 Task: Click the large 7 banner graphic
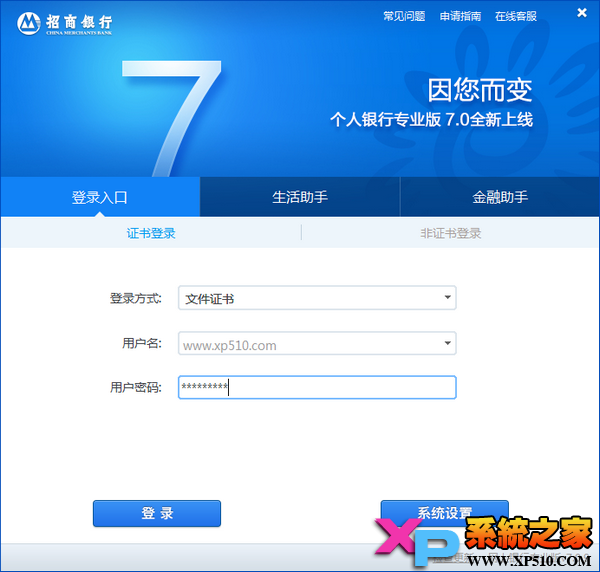pyautogui.click(x=171, y=119)
